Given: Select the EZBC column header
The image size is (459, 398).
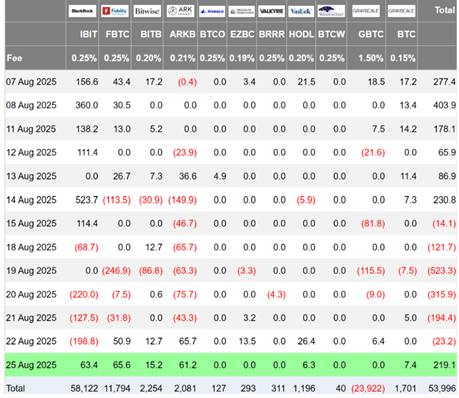Looking at the screenshot, I should [242, 34].
